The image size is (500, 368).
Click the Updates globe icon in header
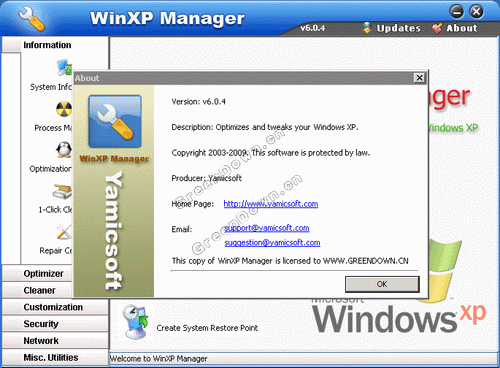[x=367, y=28]
